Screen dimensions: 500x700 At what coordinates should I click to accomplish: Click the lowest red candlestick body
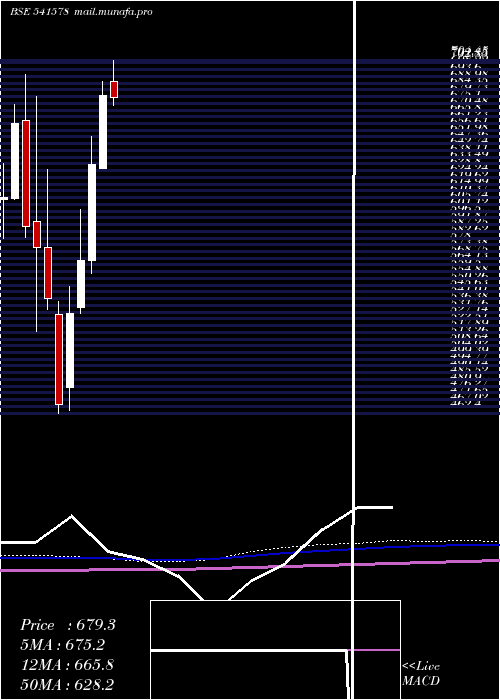[59, 359]
